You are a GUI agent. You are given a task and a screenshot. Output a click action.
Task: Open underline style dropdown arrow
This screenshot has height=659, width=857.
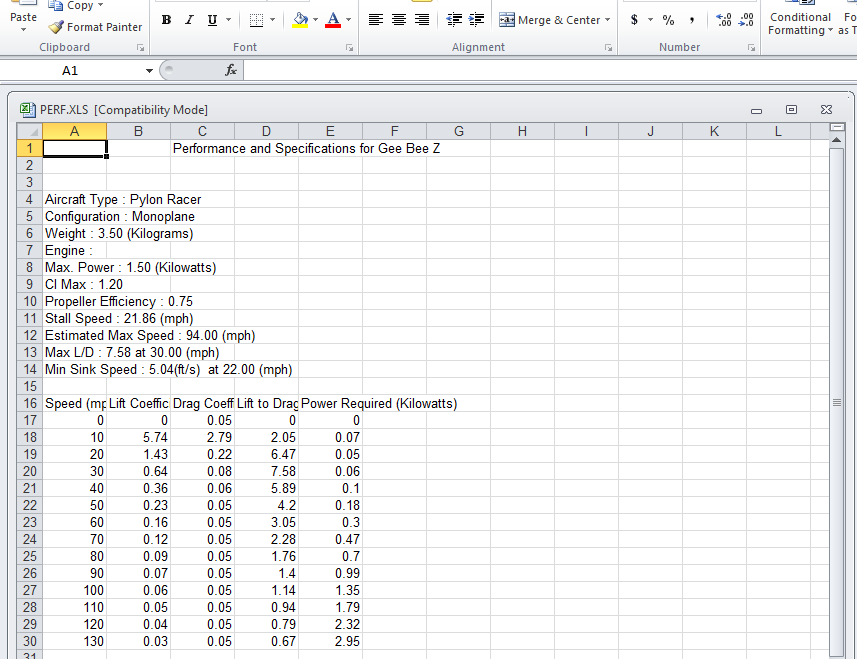[x=228, y=20]
